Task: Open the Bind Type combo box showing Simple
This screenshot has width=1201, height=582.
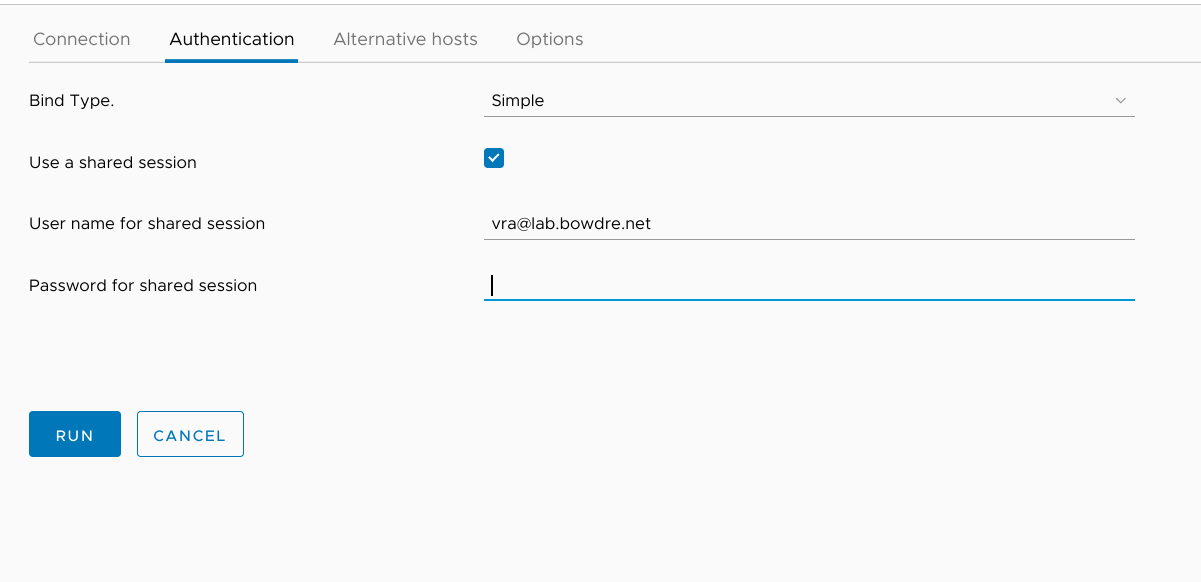Action: point(808,101)
